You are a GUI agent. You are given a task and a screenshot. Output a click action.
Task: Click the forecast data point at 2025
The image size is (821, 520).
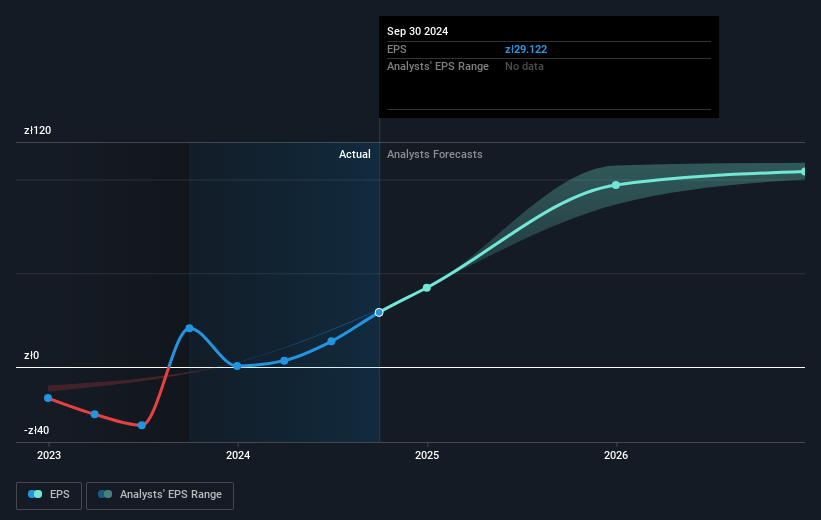click(x=427, y=288)
